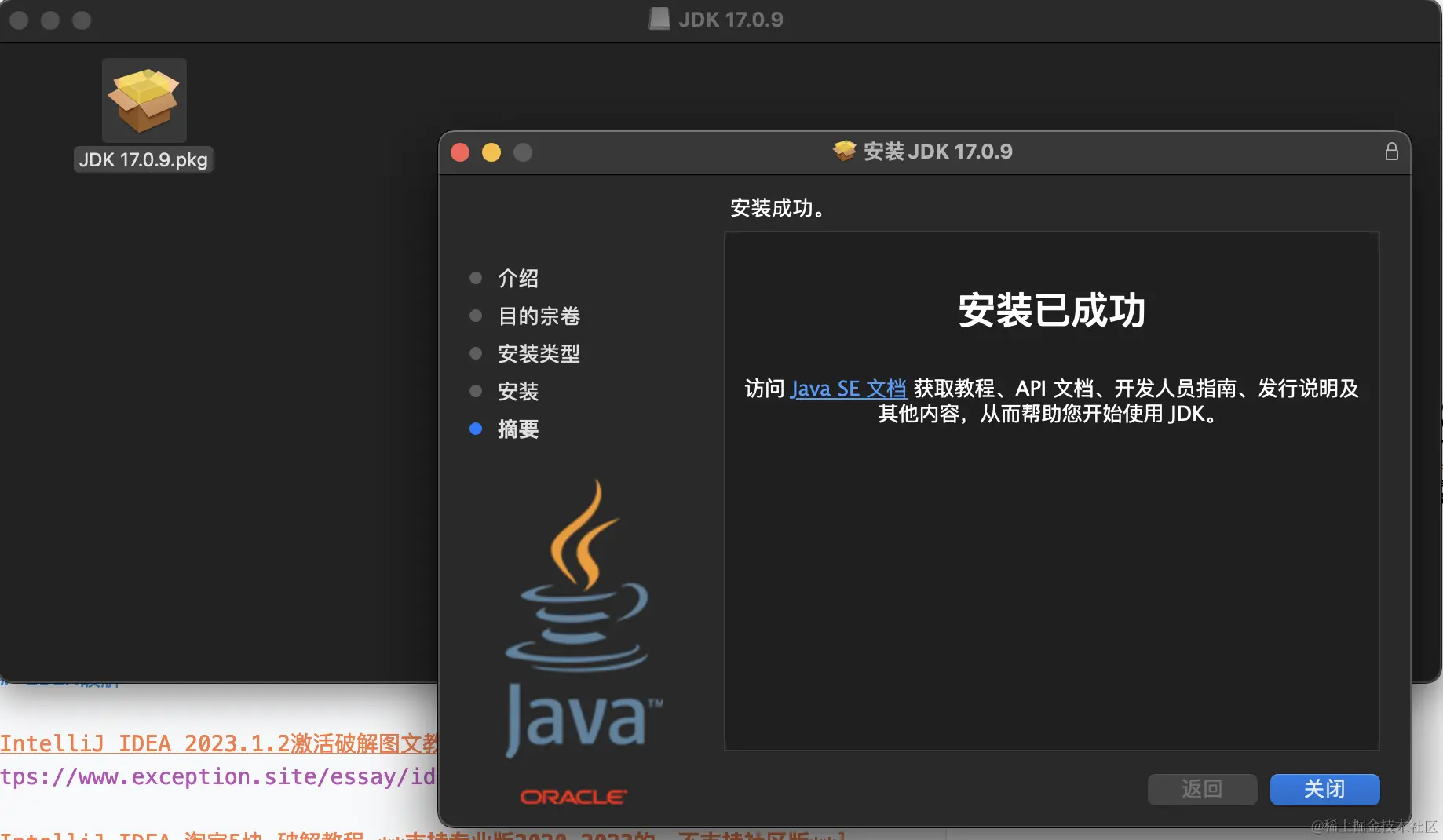
Task: Minimize the installer with the yellow button
Action: click(491, 152)
